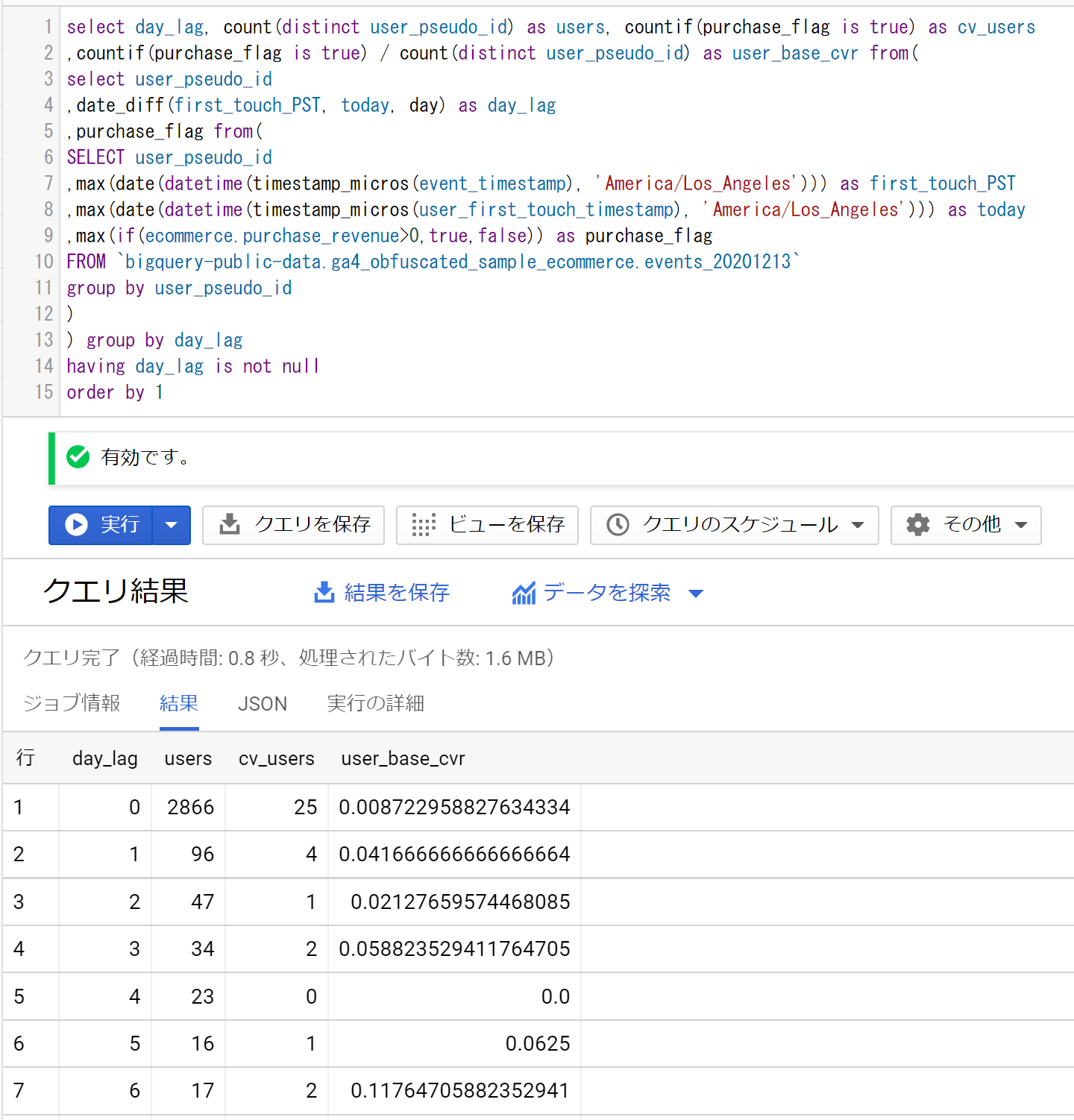Click the download icon beside クエリを保存
The image size is (1074, 1120).
[230, 525]
